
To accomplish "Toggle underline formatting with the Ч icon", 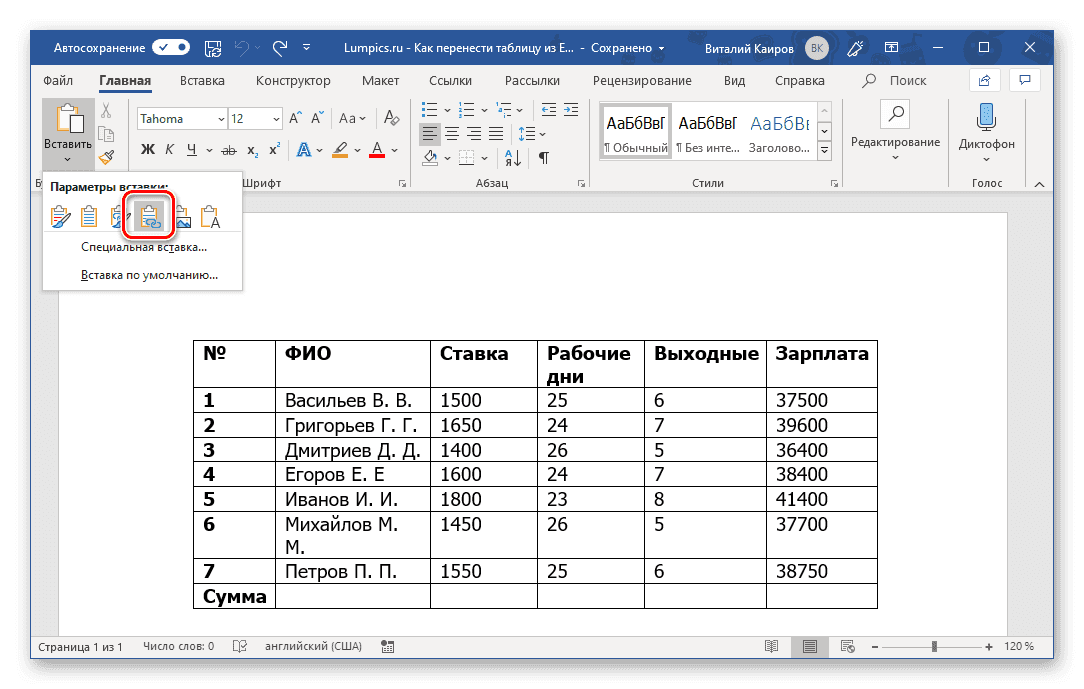I will (x=192, y=149).
